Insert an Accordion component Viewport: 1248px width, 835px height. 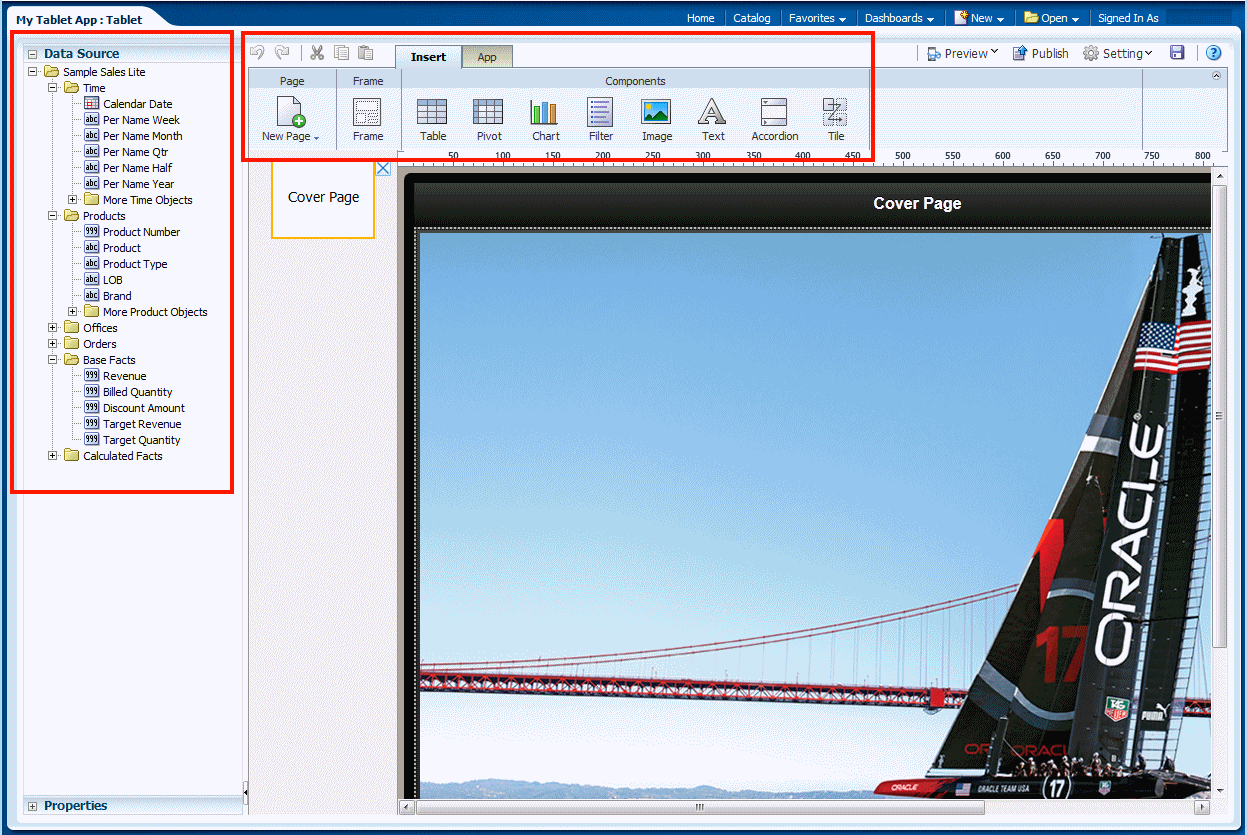point(774,120)
